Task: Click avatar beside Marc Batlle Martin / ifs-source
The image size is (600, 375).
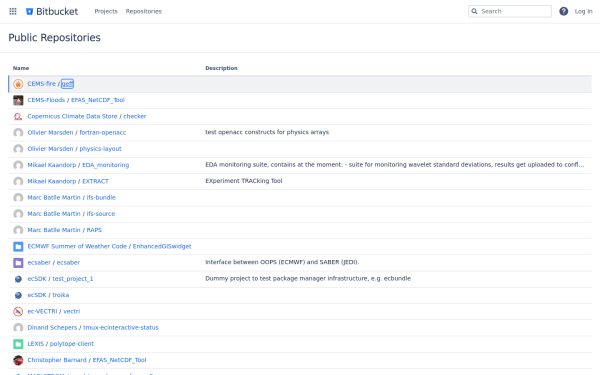Action: point(18,214)
